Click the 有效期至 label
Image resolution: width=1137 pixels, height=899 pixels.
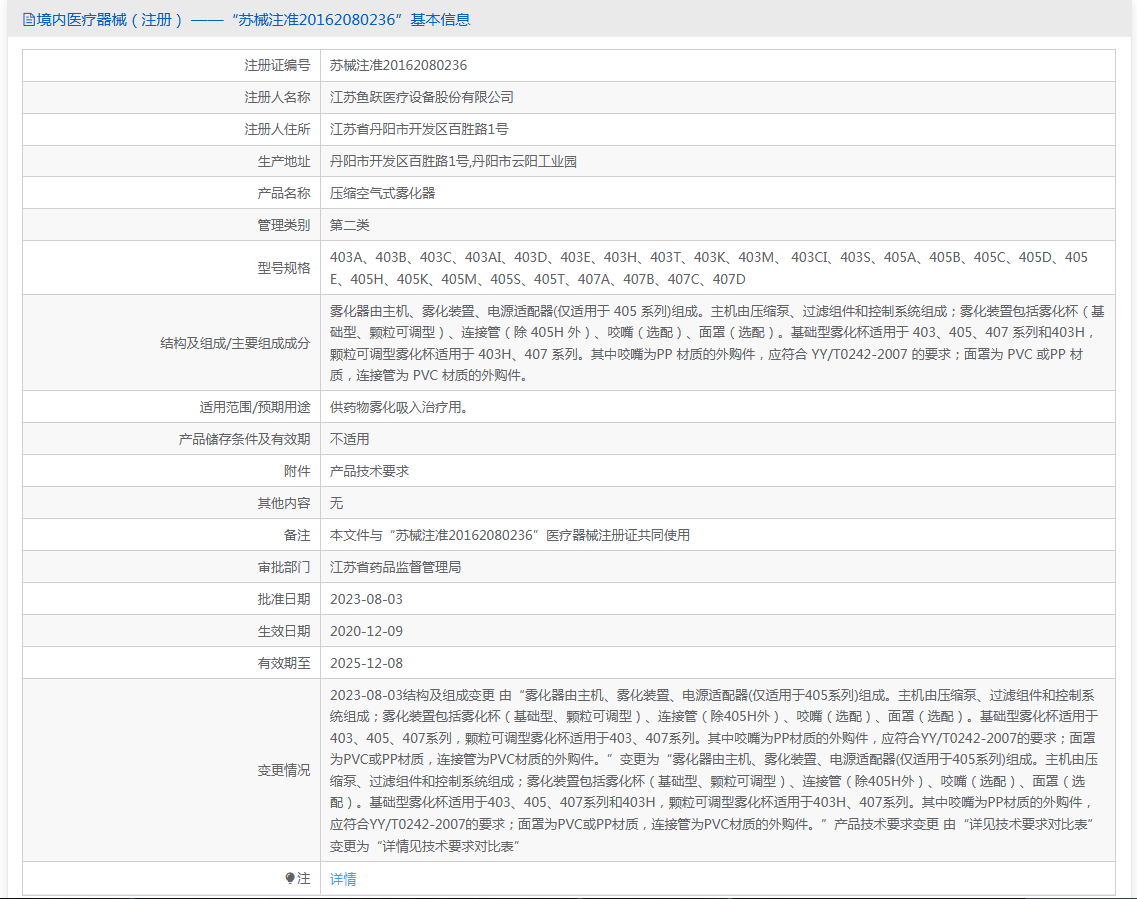[284, 663]
